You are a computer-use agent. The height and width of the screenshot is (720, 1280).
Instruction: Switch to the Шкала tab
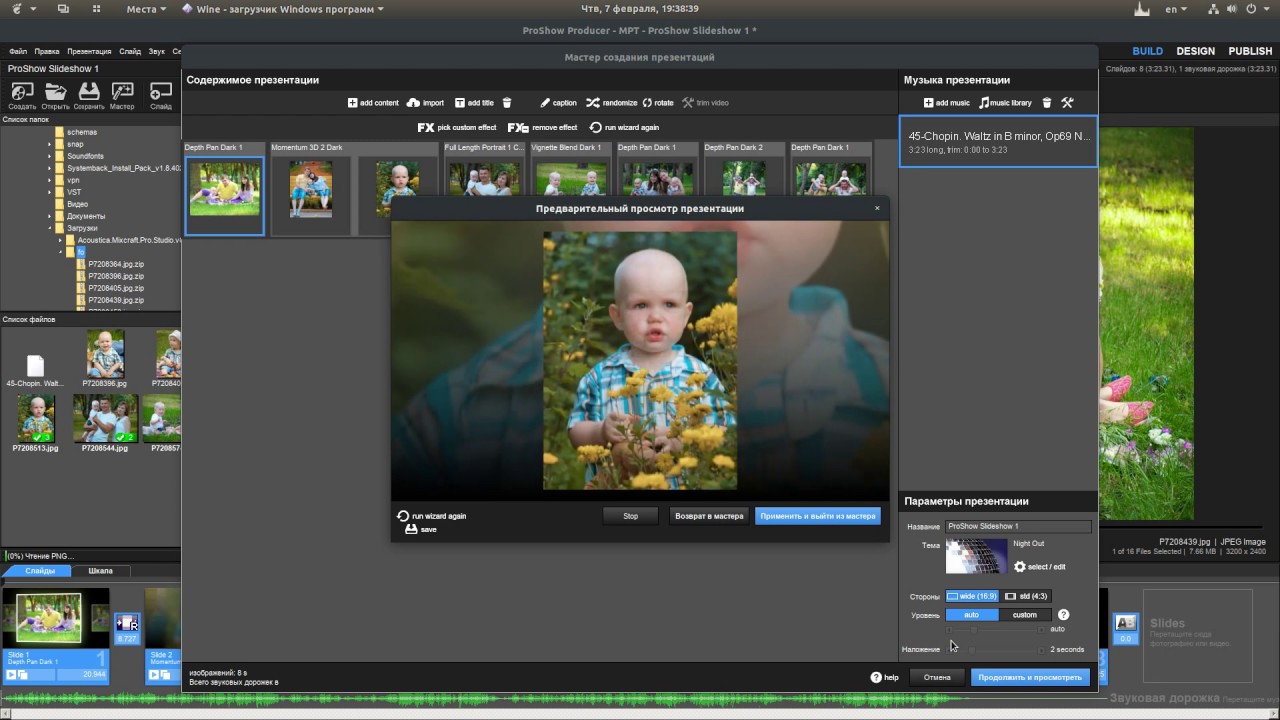click(101, 571)
